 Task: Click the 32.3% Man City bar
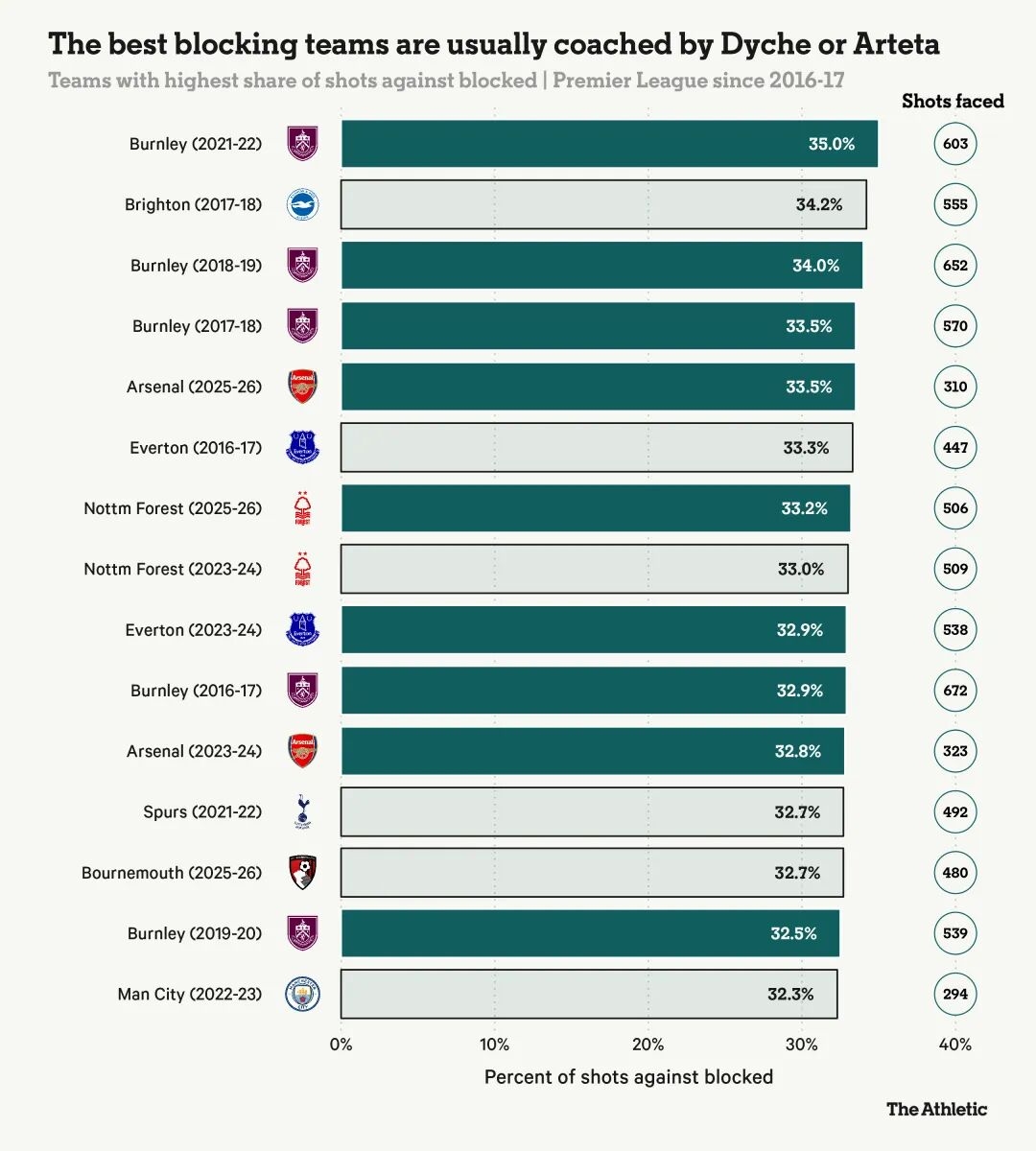pyautogui.click(x=589, y=994)
